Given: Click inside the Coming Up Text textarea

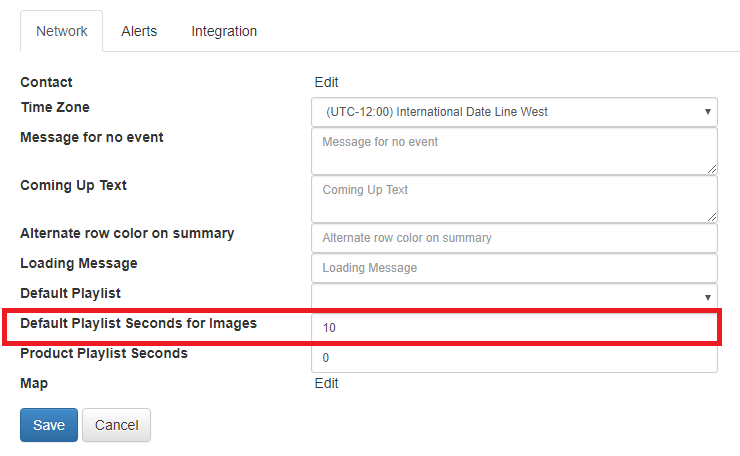Looking at the screenshot, I should coord(514,199).
